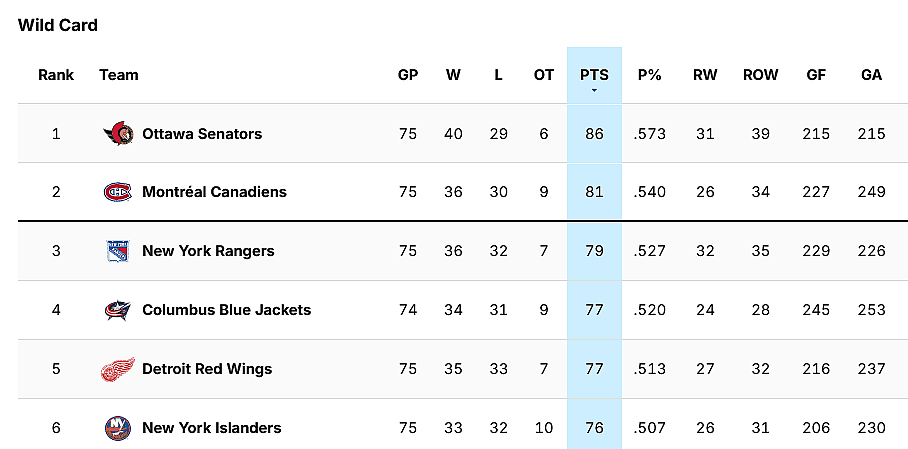Click the Columbus Blue Jackets logo
Image resolution: width=908 pixels, height=449 pixels.
click(118, 310)
